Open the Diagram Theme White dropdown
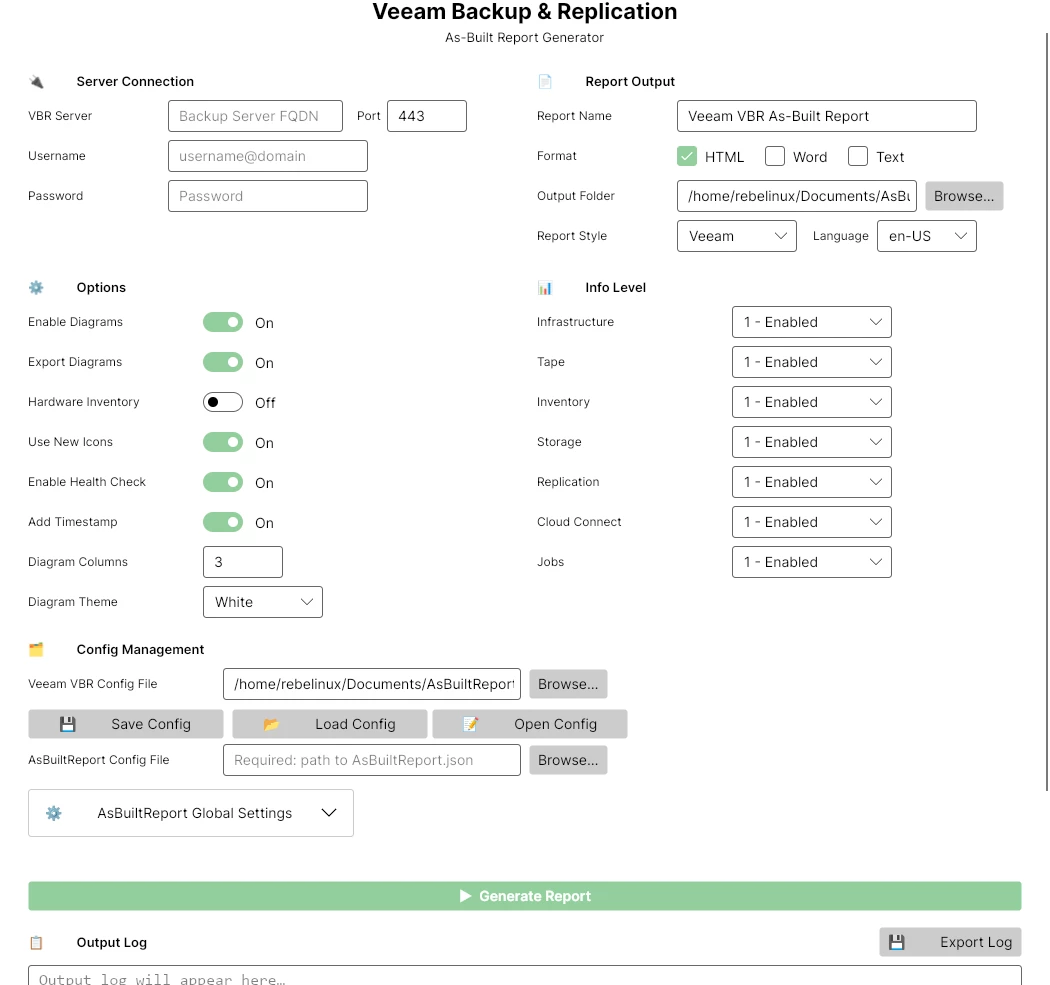1050x985 pixels. tap(262, 603)
